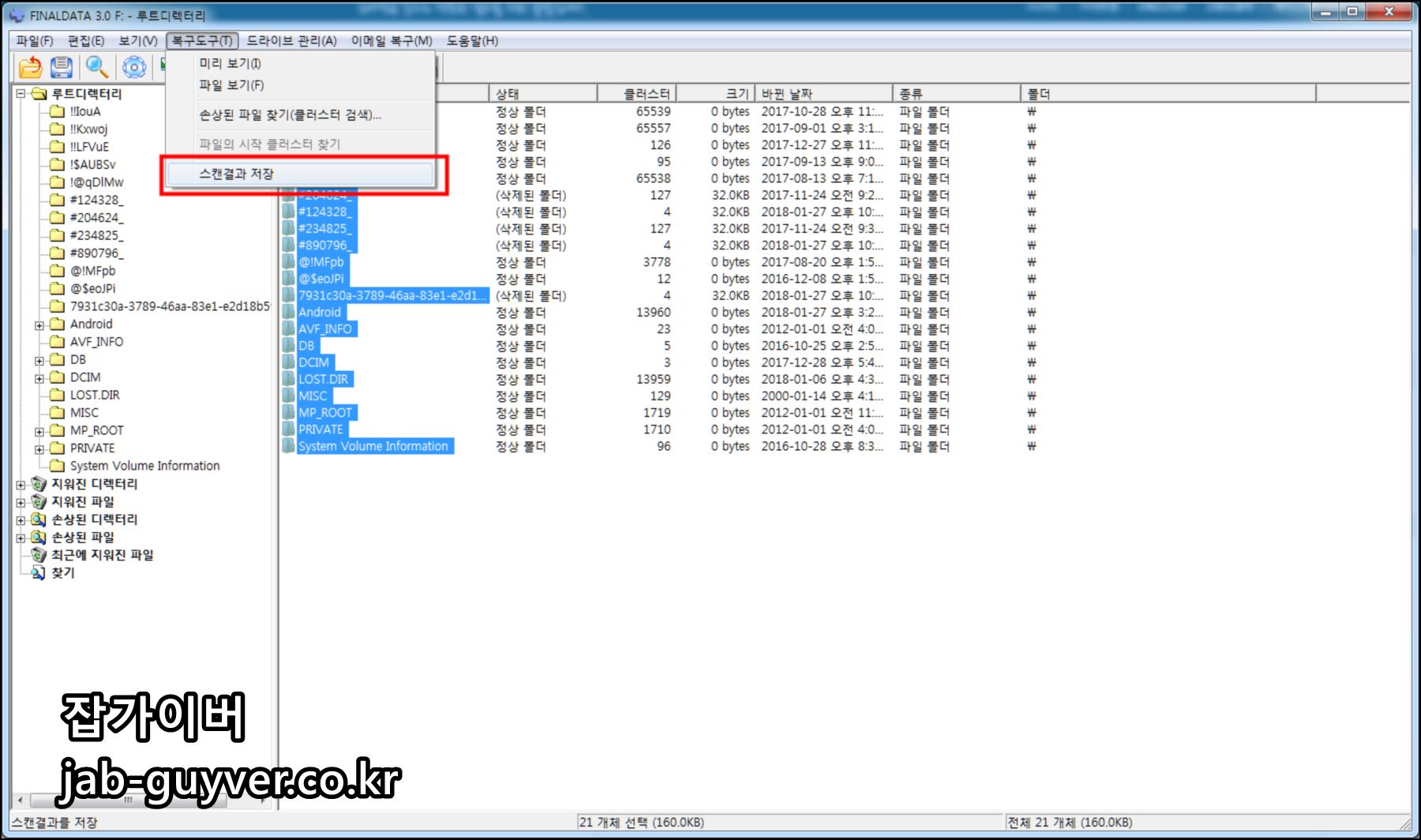The image size is (1421, 840).
Task: Click the blue gear settings toolbar icon
Action: point(134,68)
